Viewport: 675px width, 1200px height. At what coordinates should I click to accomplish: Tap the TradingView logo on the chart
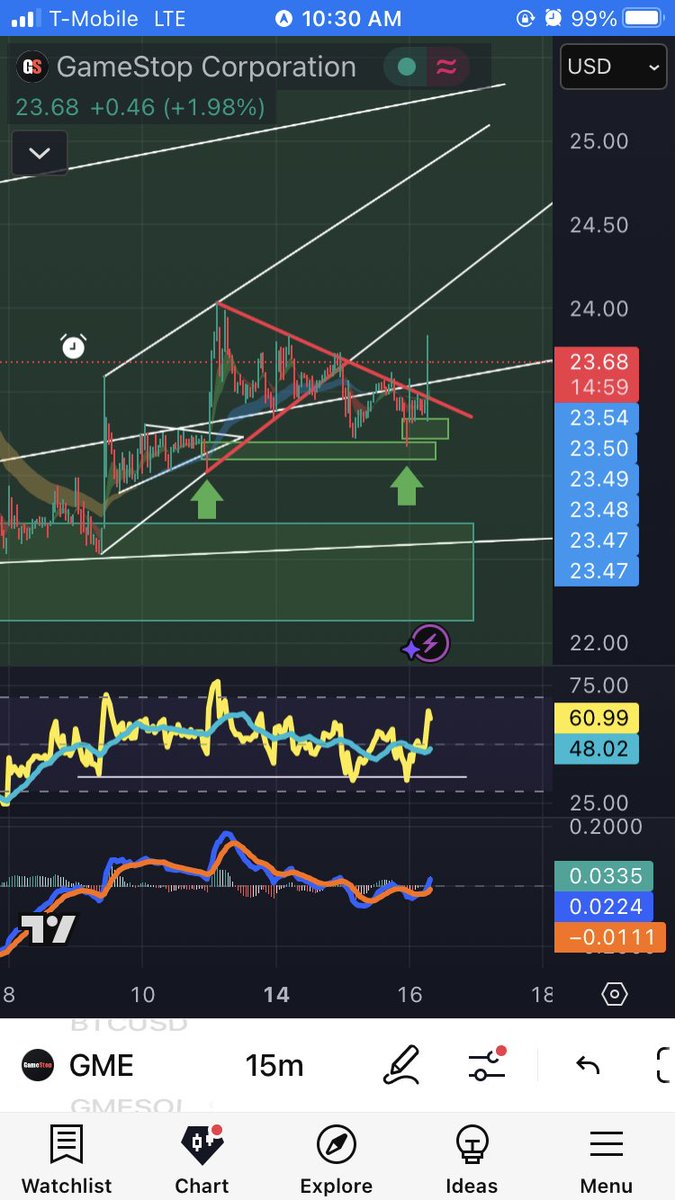pos(47,929)
